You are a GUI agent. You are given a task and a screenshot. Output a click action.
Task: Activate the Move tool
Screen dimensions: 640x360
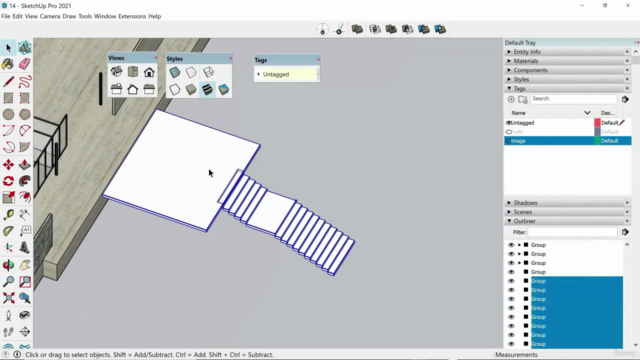(x=8, y=164)
